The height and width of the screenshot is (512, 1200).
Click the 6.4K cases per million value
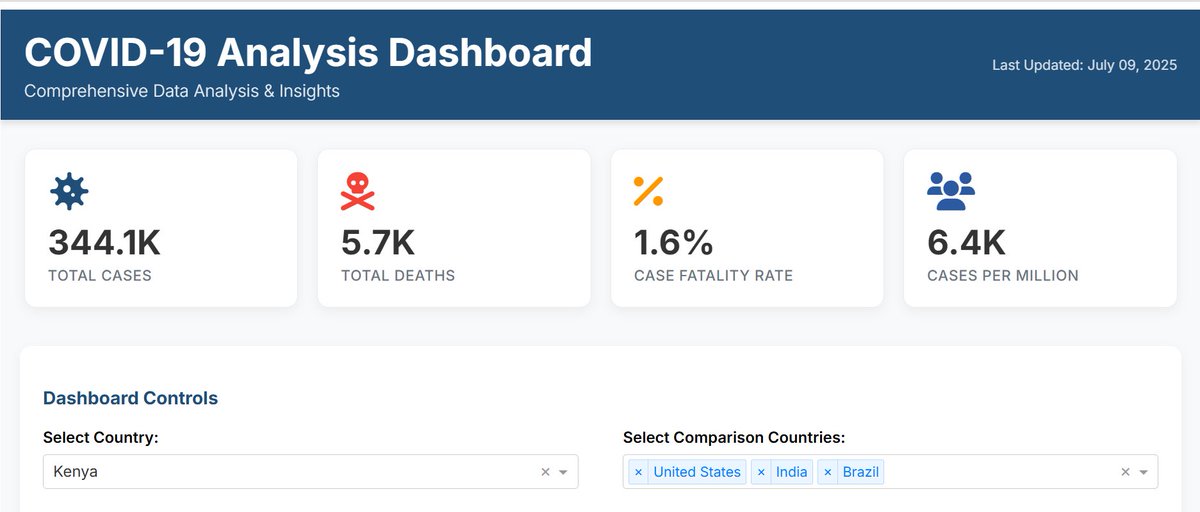tap(966, 242)
